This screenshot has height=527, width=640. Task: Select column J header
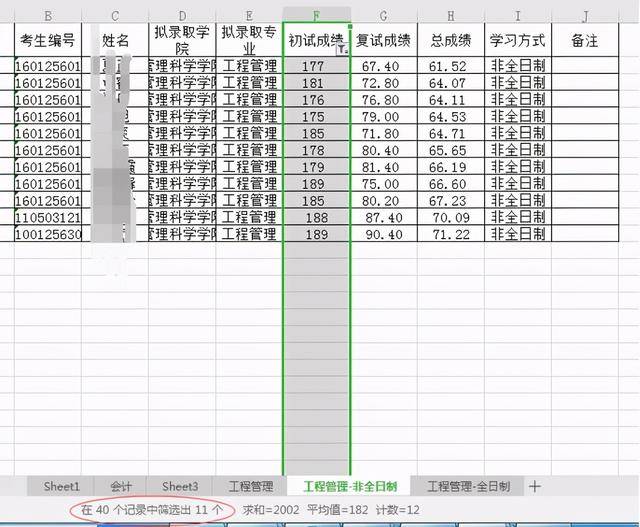tap(585, 16)
